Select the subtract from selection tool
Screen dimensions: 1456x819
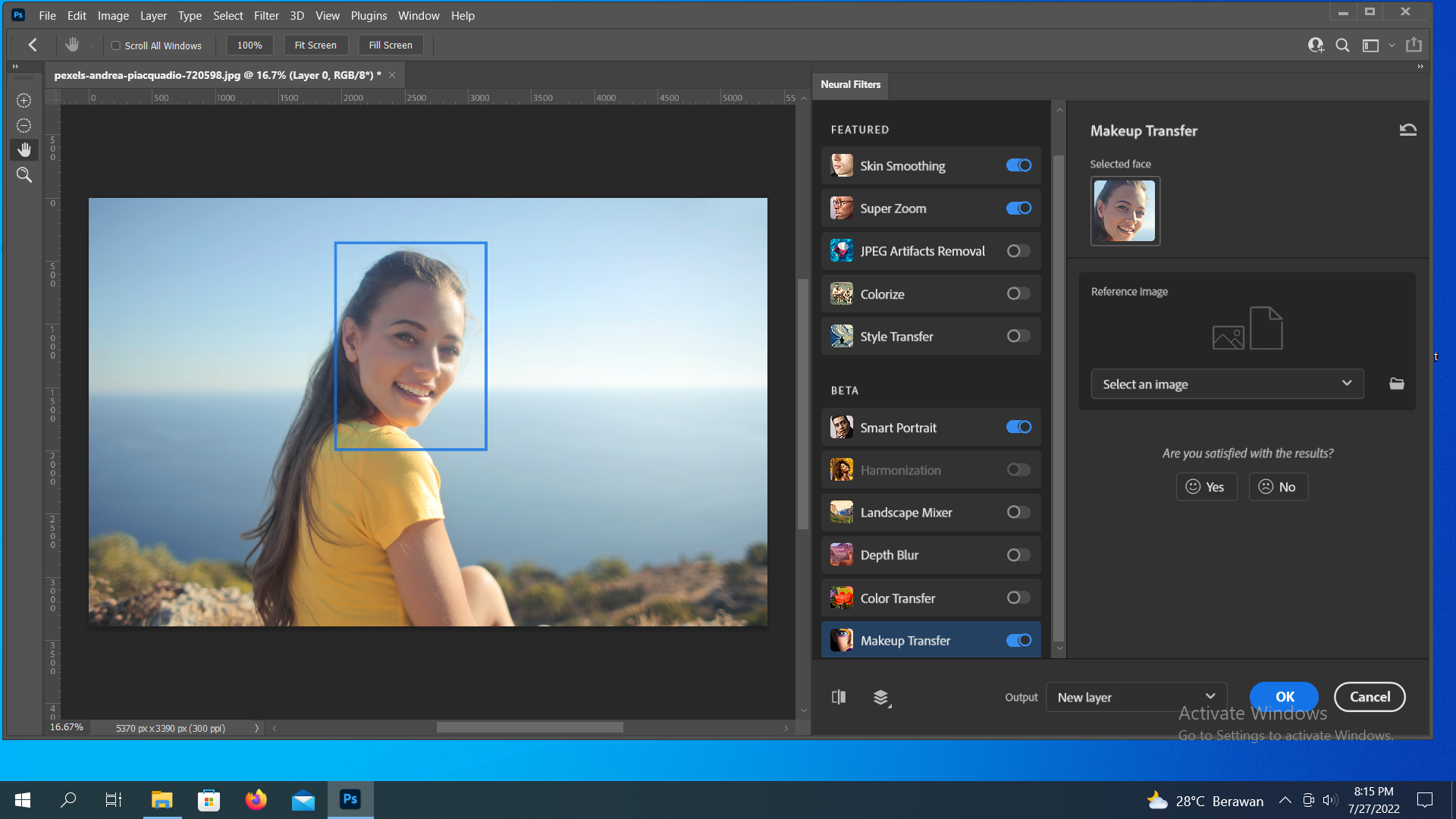[24, 125]
